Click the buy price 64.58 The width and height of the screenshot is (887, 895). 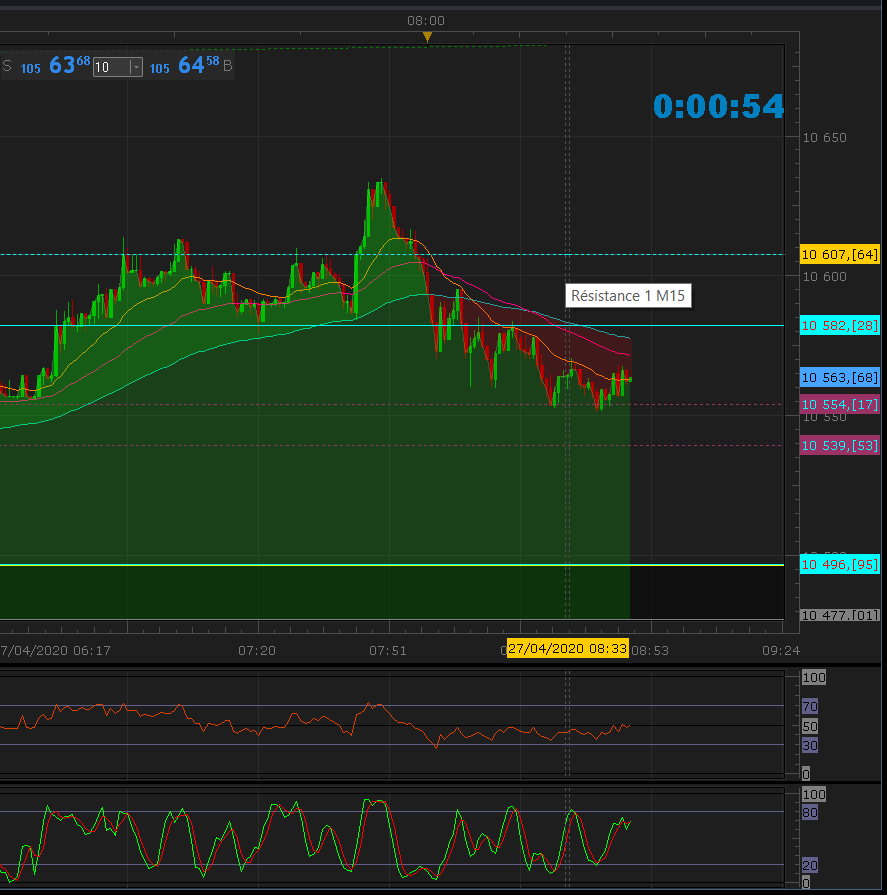click(198, 66)
